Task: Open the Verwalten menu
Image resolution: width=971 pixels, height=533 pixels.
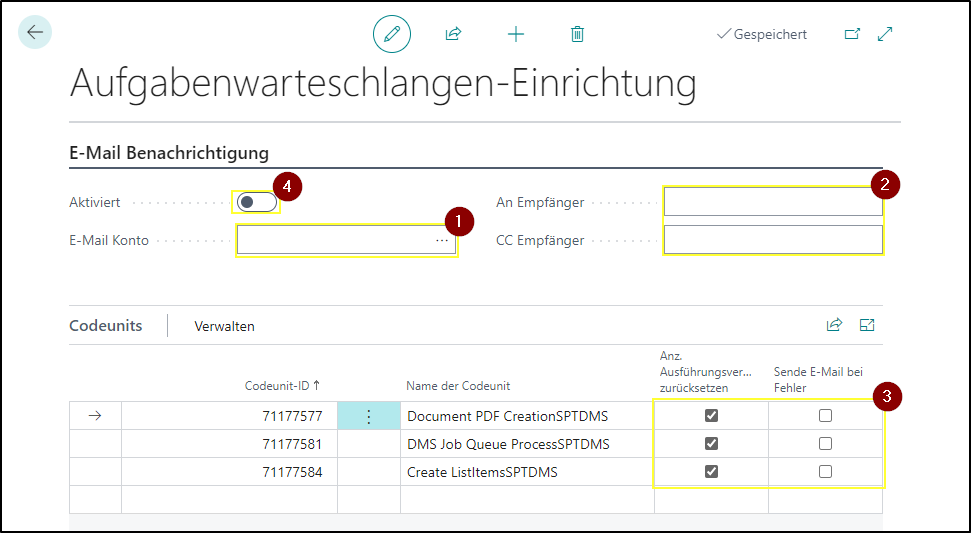Action: pos(224,326)
